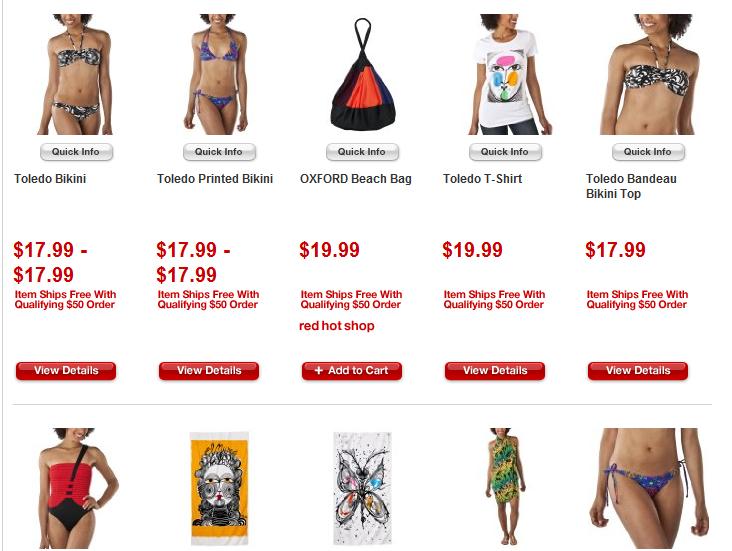Open Quick Info for Toledo Bikini
The width and height of the screenshot is (732, 551).
click(76, 152)
